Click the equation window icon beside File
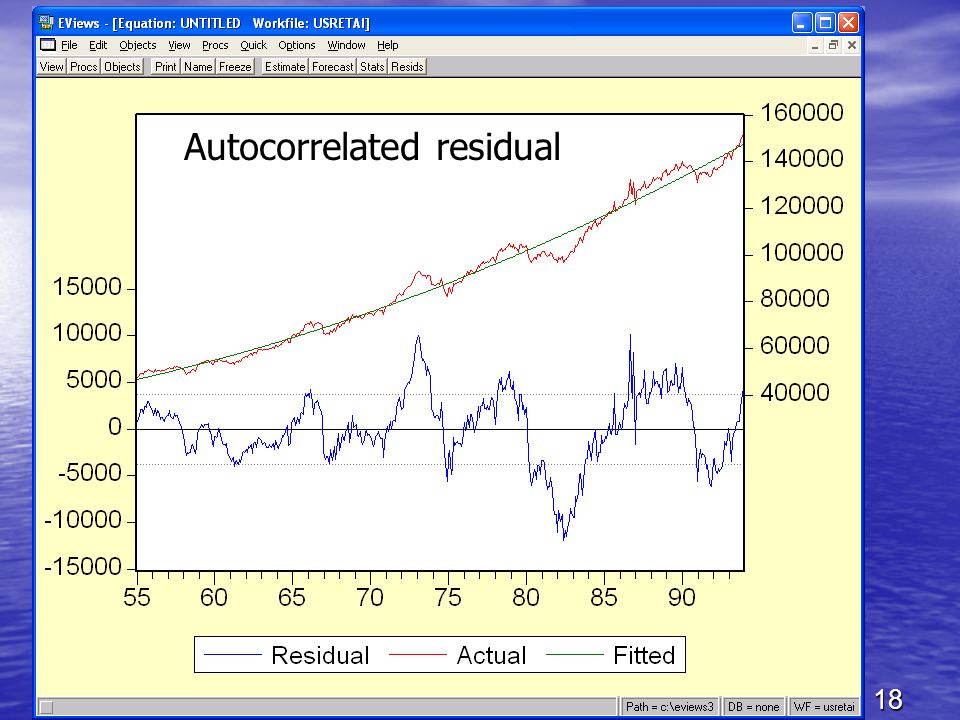 [x=48, y=45]
